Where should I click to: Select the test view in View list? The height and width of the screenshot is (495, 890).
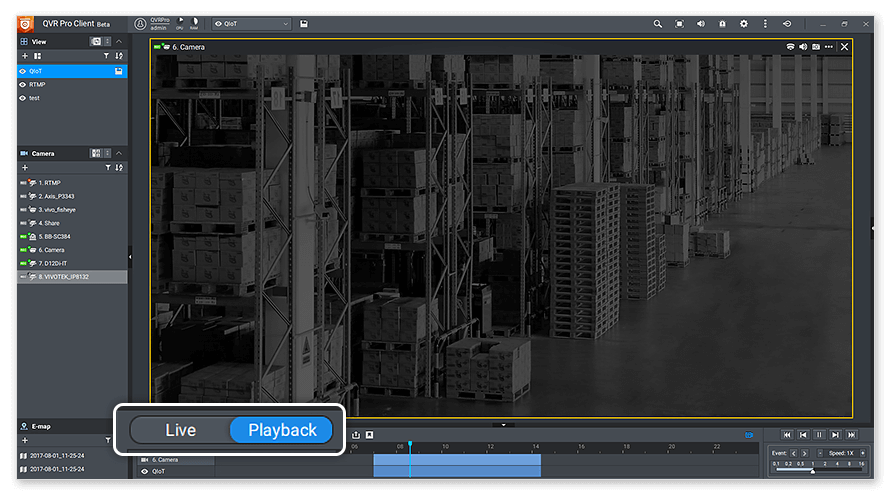tap(34, 98)
